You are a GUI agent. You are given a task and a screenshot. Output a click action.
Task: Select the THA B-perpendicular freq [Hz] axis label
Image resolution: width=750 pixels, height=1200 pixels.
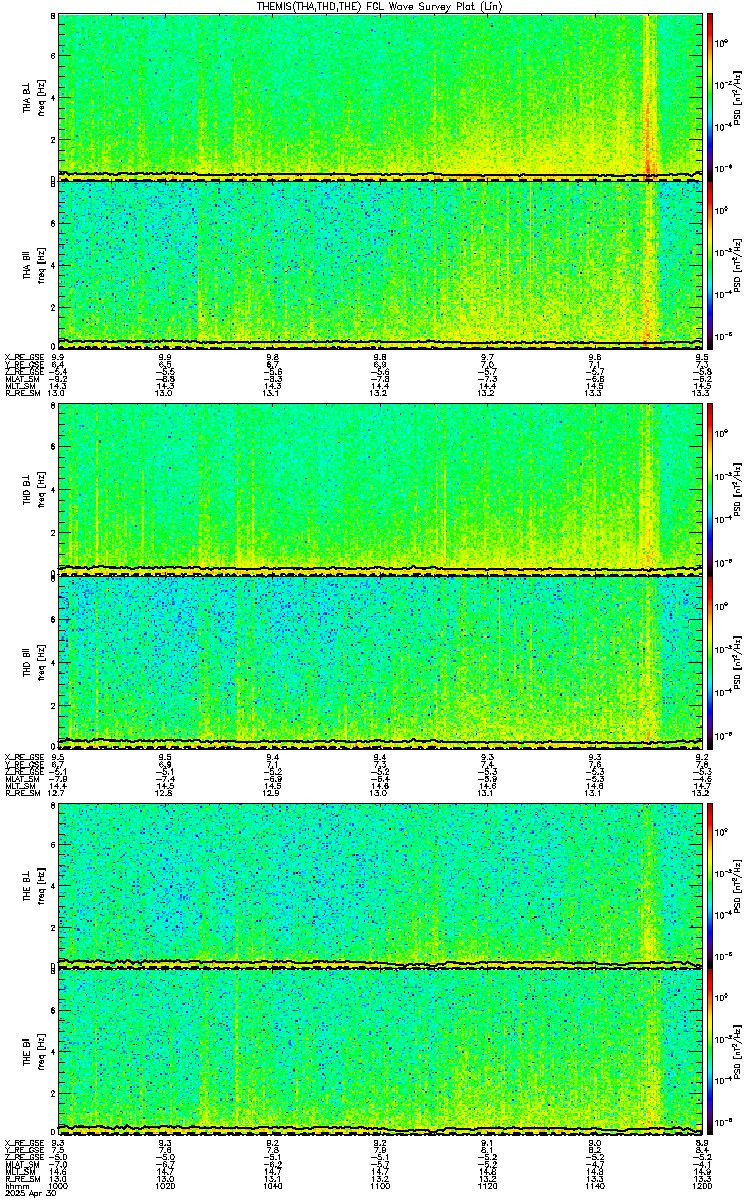(42, 96)
